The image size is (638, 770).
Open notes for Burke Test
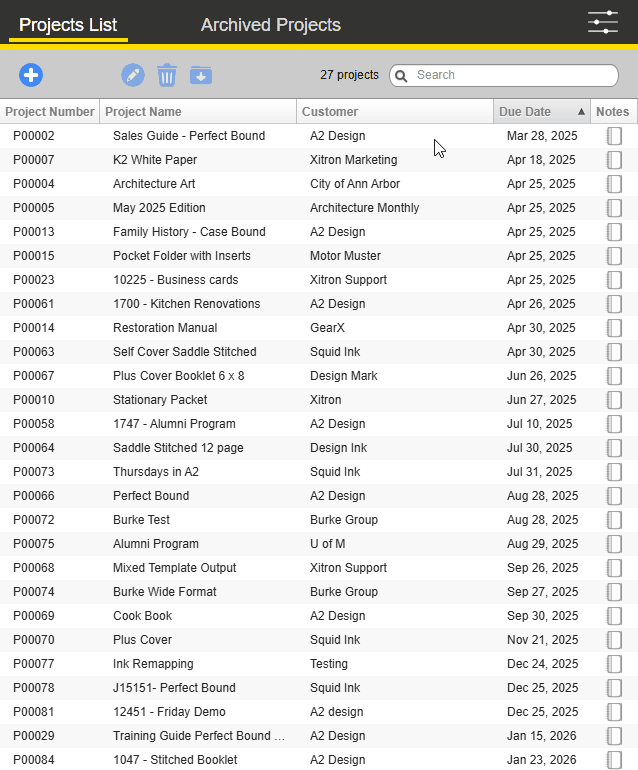pos(614,520)
